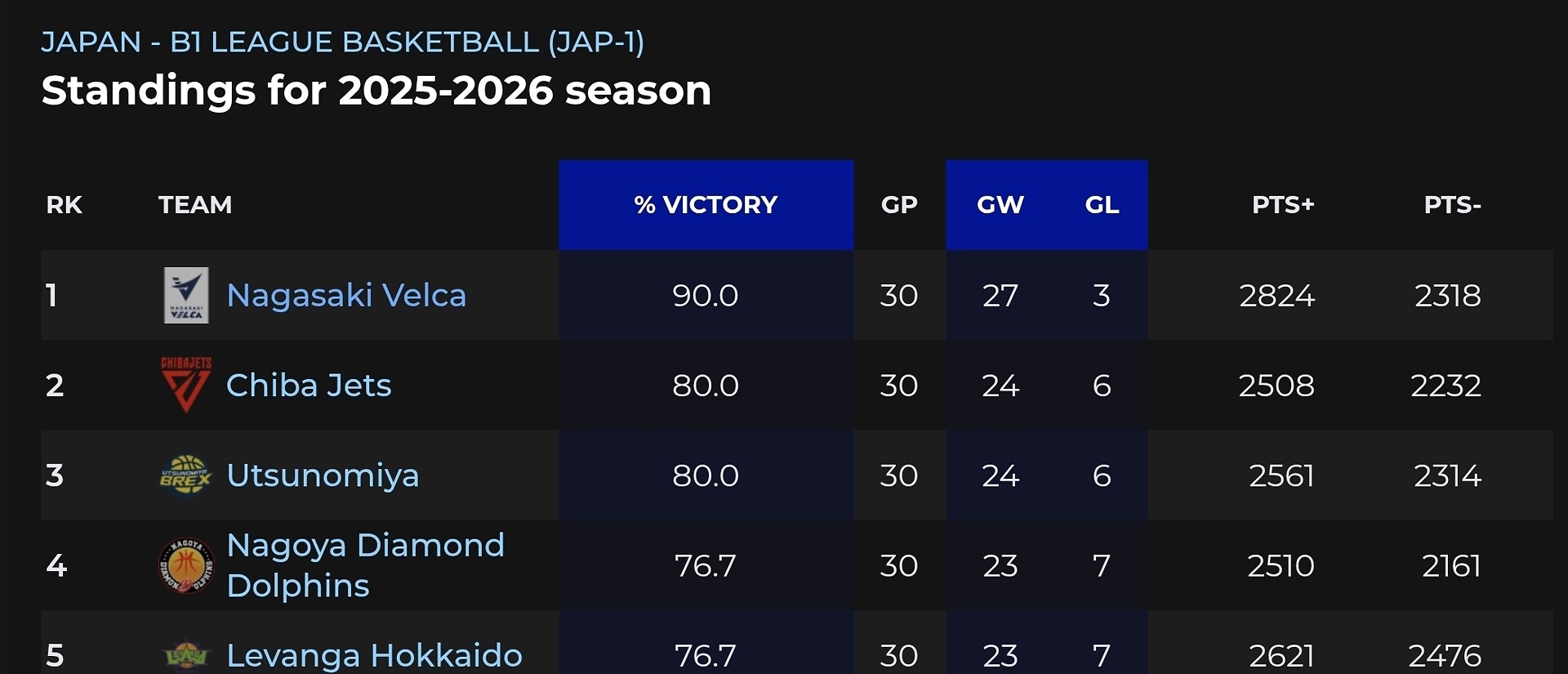The image size is (1568, 674).
Task: Sort table by GP column header
Action: 899,204
